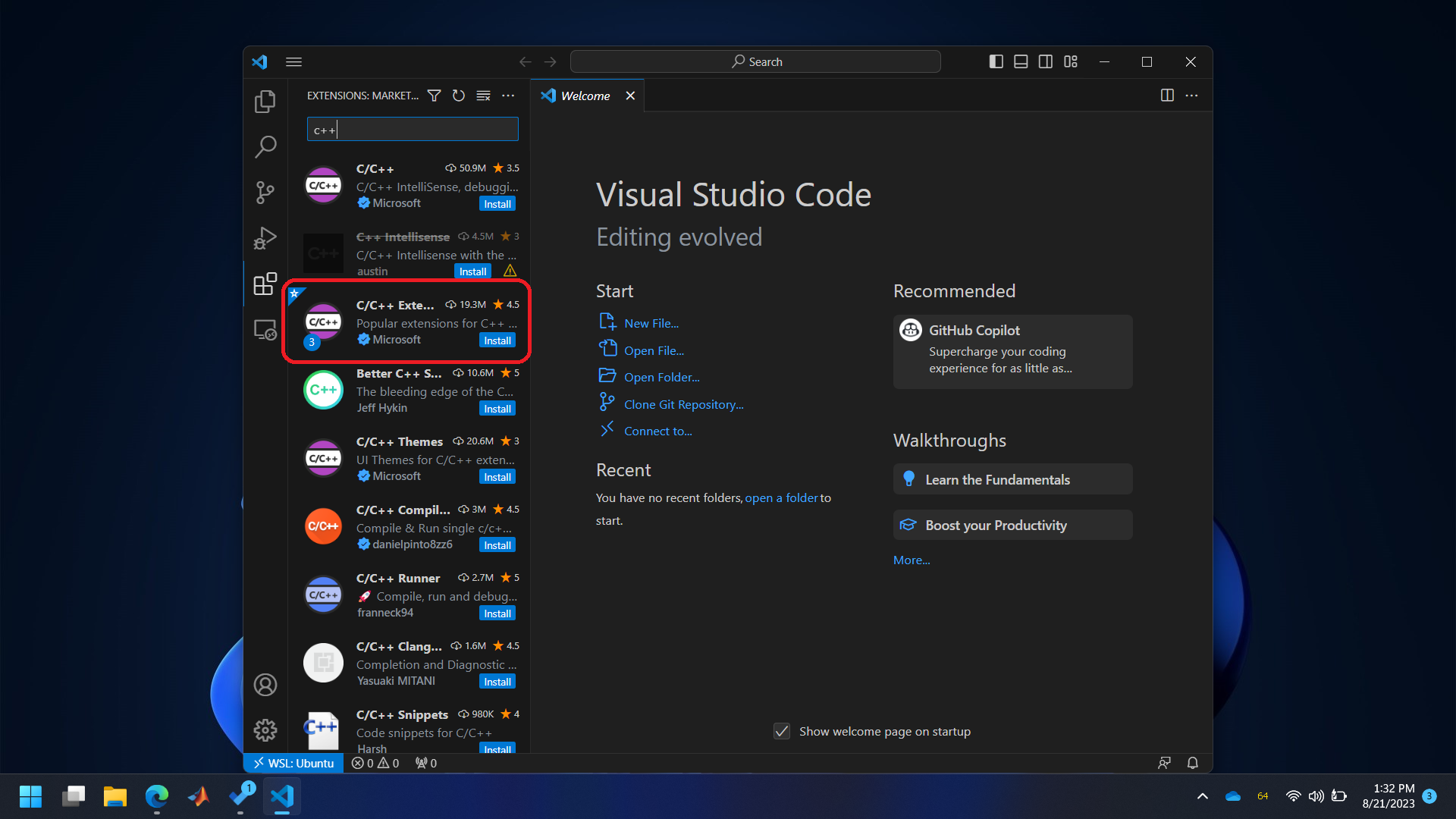Toggle the bottom panel layout button

click(1021, 62)
